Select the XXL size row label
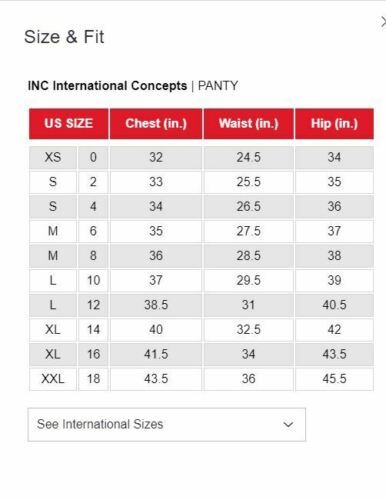The width and height of the screenshot is (386, 500). point(53,379)
